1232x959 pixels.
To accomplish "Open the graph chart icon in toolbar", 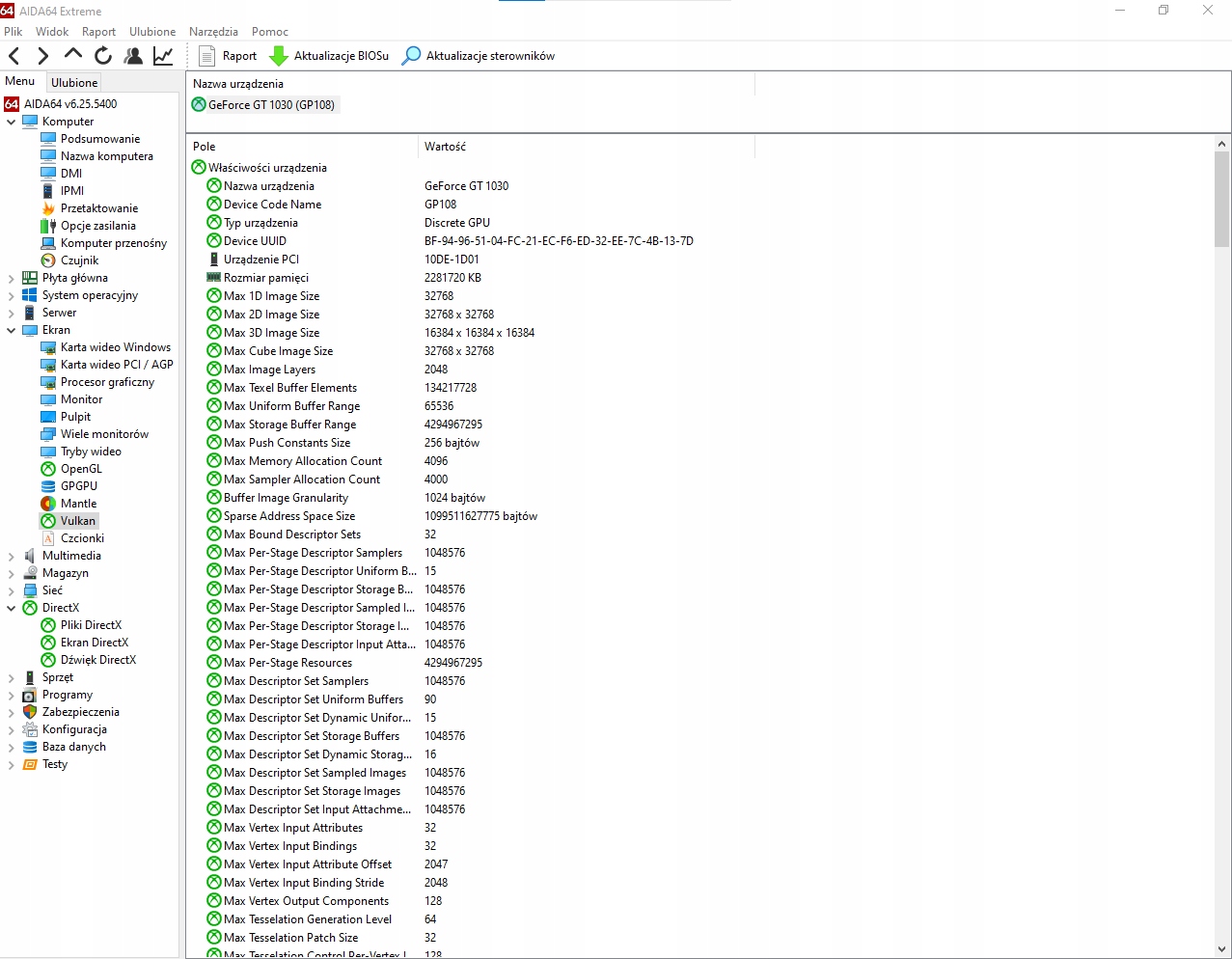I will (163, 56).
